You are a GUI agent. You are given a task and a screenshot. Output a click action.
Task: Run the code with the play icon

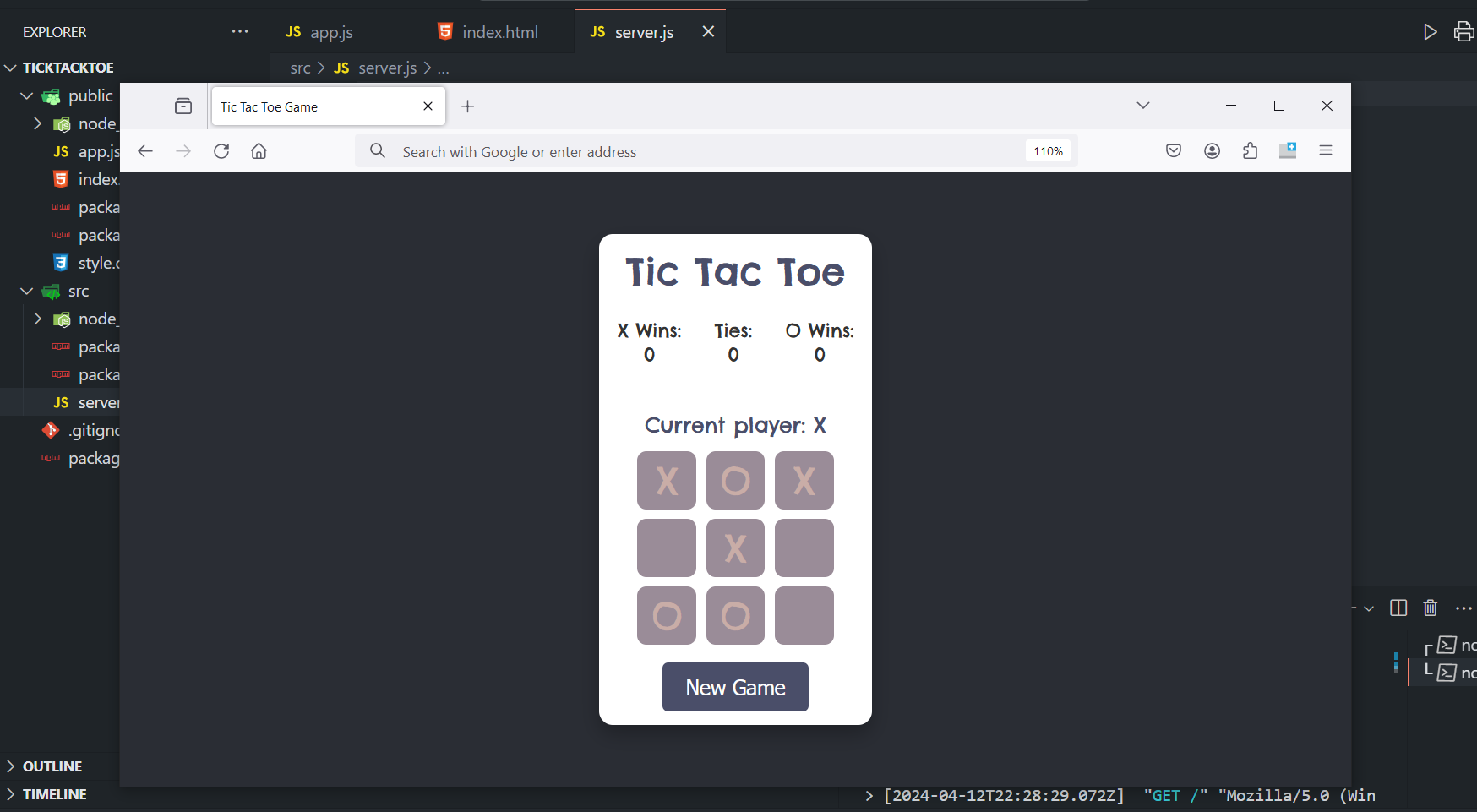point(1430,32)
